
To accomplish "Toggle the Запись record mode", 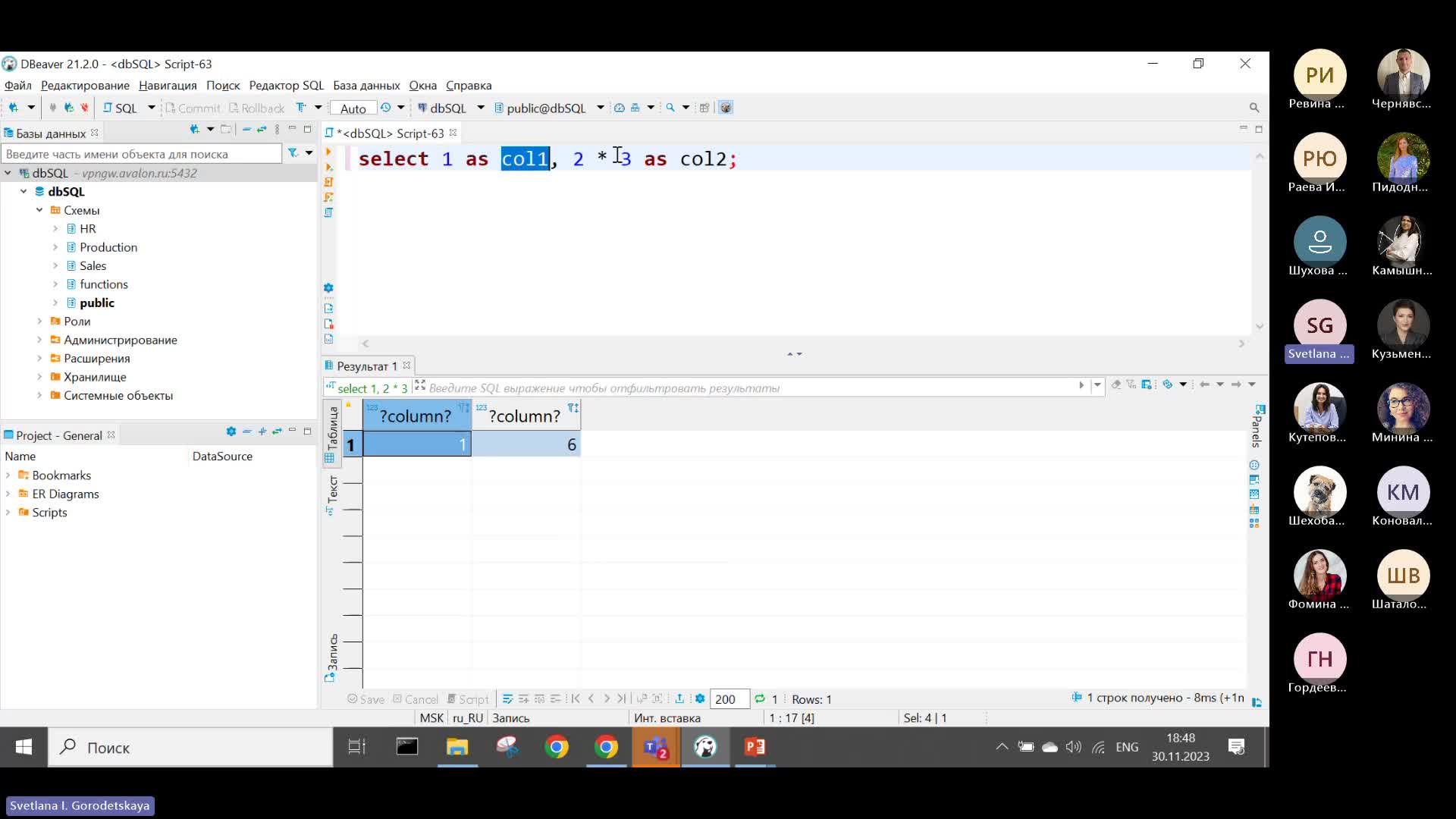I will pyautogui.click(x=331, y=657).
